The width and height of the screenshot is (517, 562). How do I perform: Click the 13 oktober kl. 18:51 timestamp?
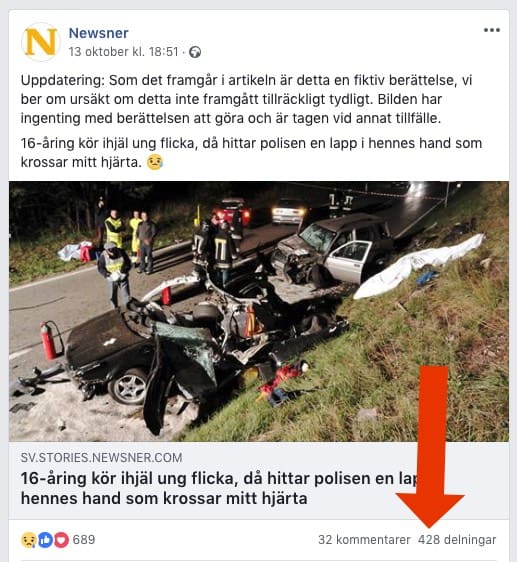coord(123,52)
